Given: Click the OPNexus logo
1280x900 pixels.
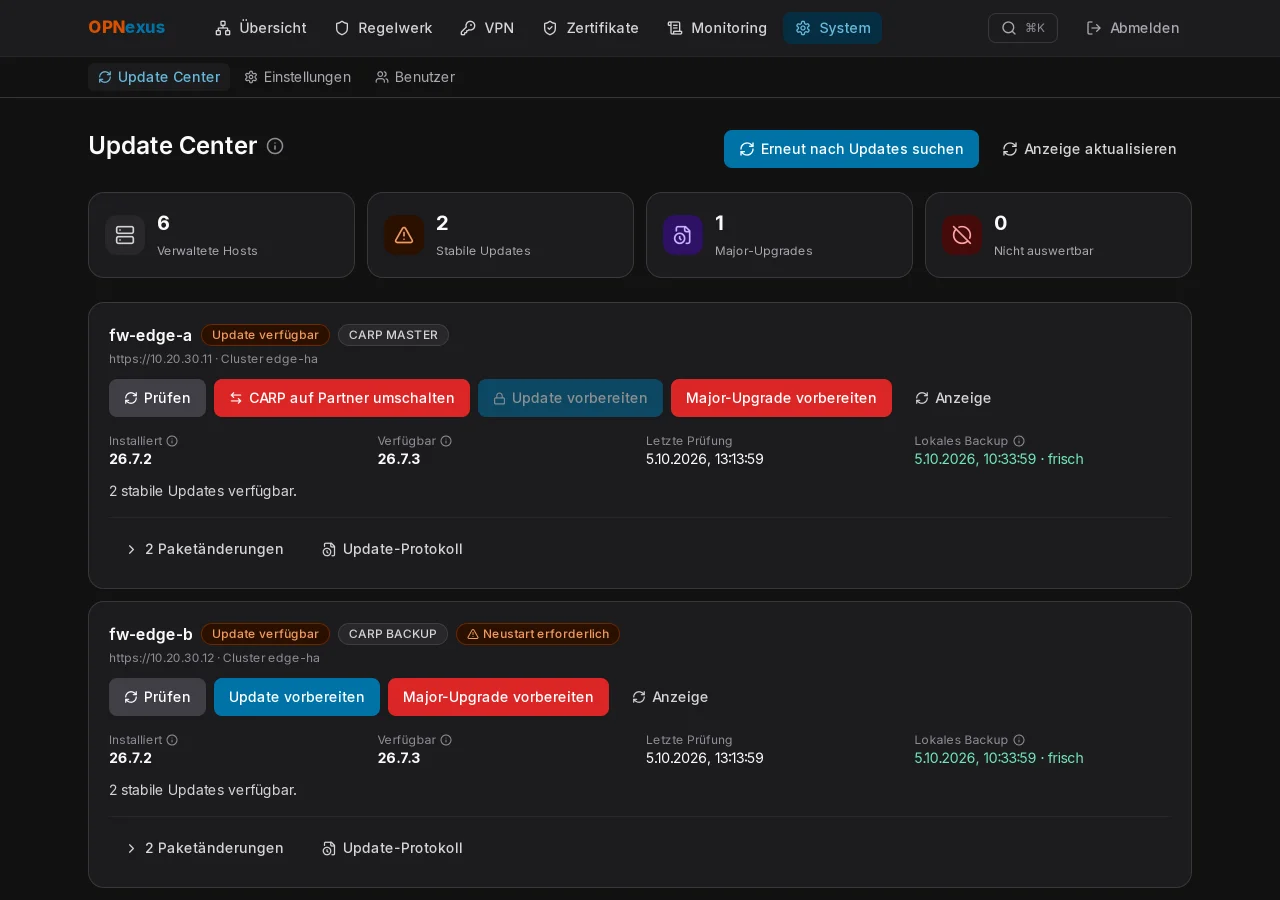Looking at the screenshot, I should coord(127,28).
